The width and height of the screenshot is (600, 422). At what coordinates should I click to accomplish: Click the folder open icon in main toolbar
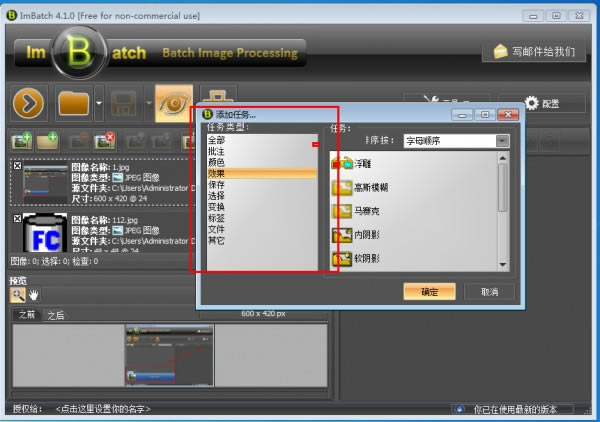73,103
